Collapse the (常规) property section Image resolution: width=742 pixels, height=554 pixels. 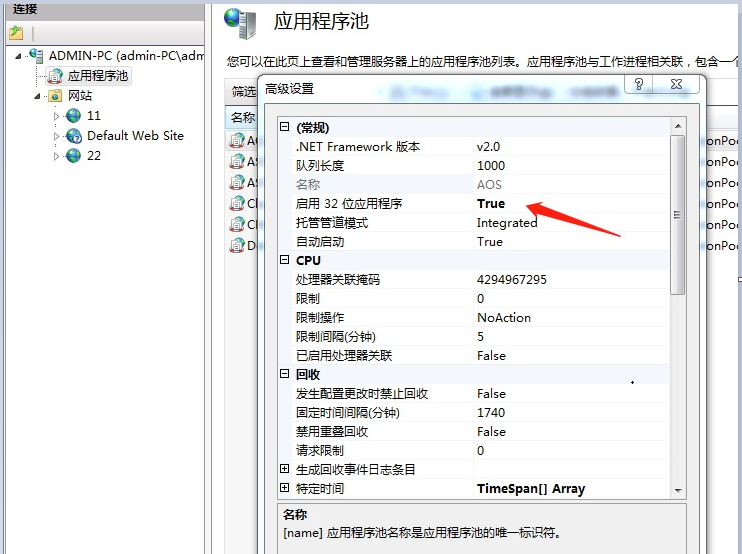284,127
